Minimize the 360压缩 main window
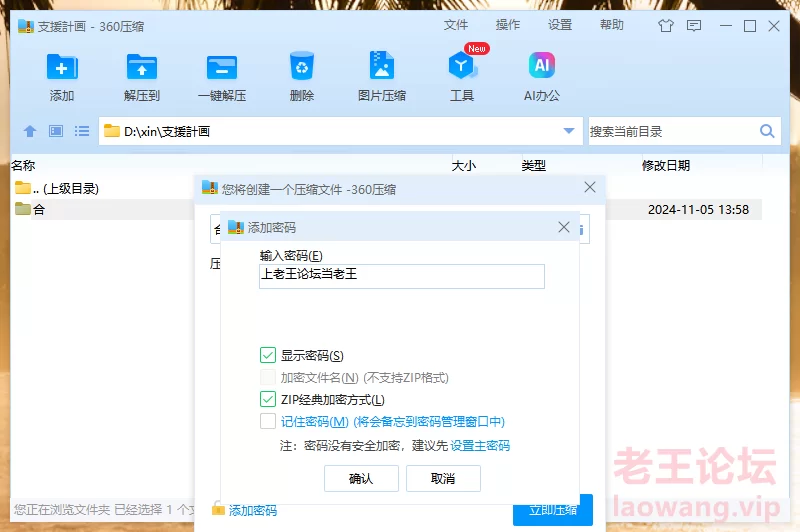 [726, 26]
